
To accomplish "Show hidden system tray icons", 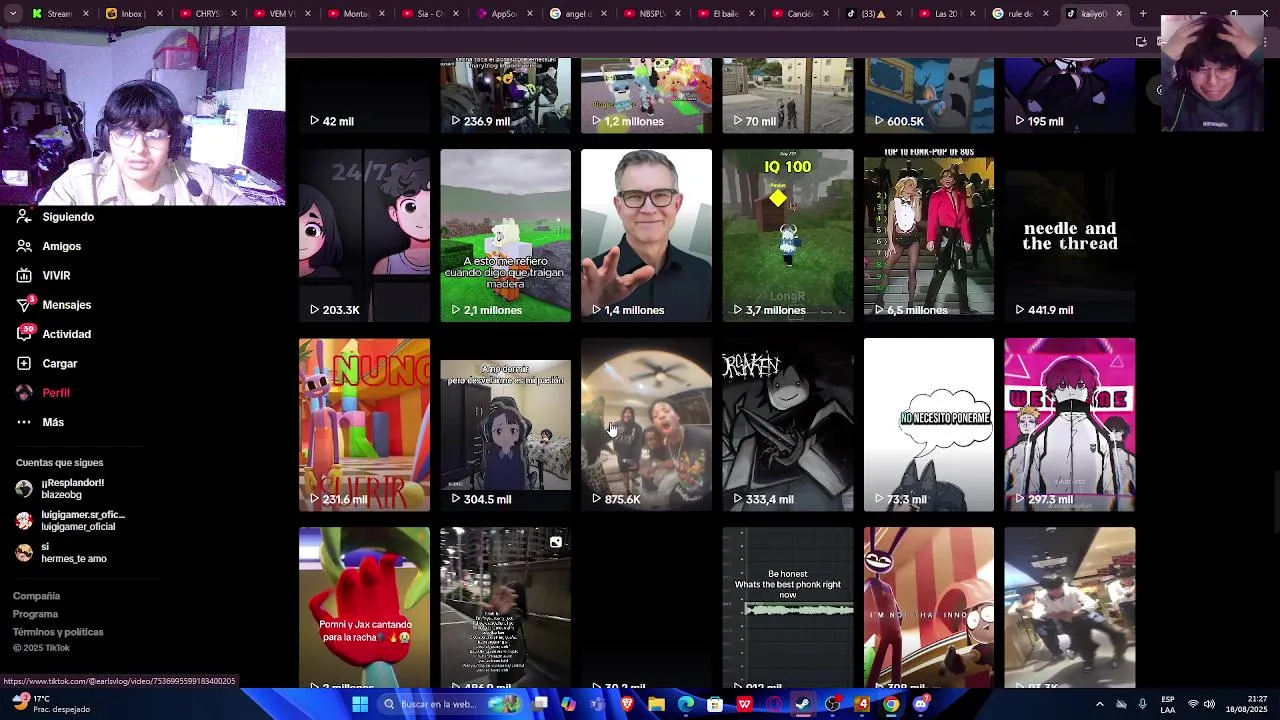I will coord(1099,704).
